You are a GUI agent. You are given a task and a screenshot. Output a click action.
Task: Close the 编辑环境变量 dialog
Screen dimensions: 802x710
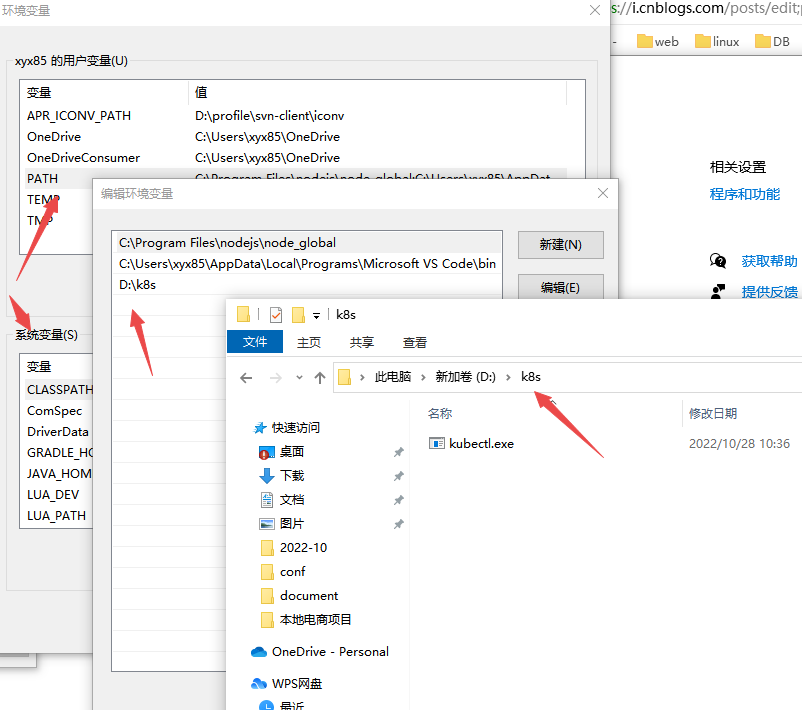coord(603,193)
